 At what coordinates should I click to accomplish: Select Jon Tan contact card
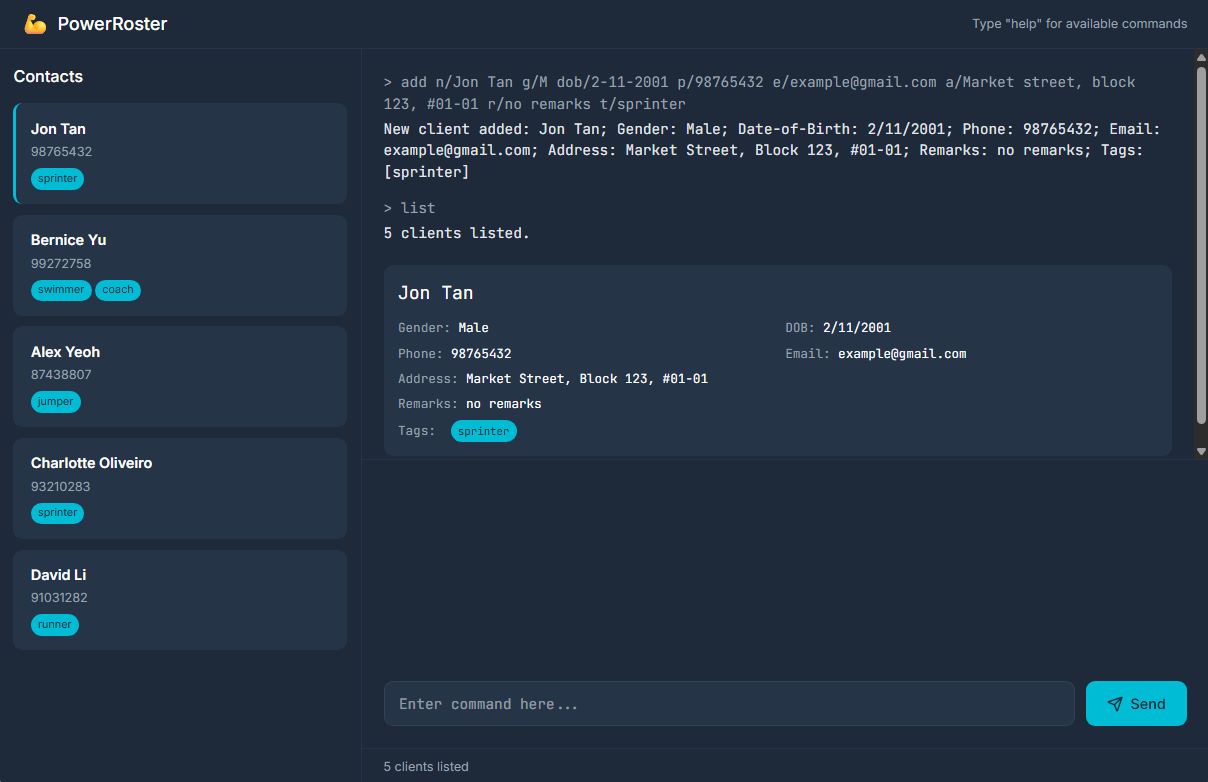180,153
